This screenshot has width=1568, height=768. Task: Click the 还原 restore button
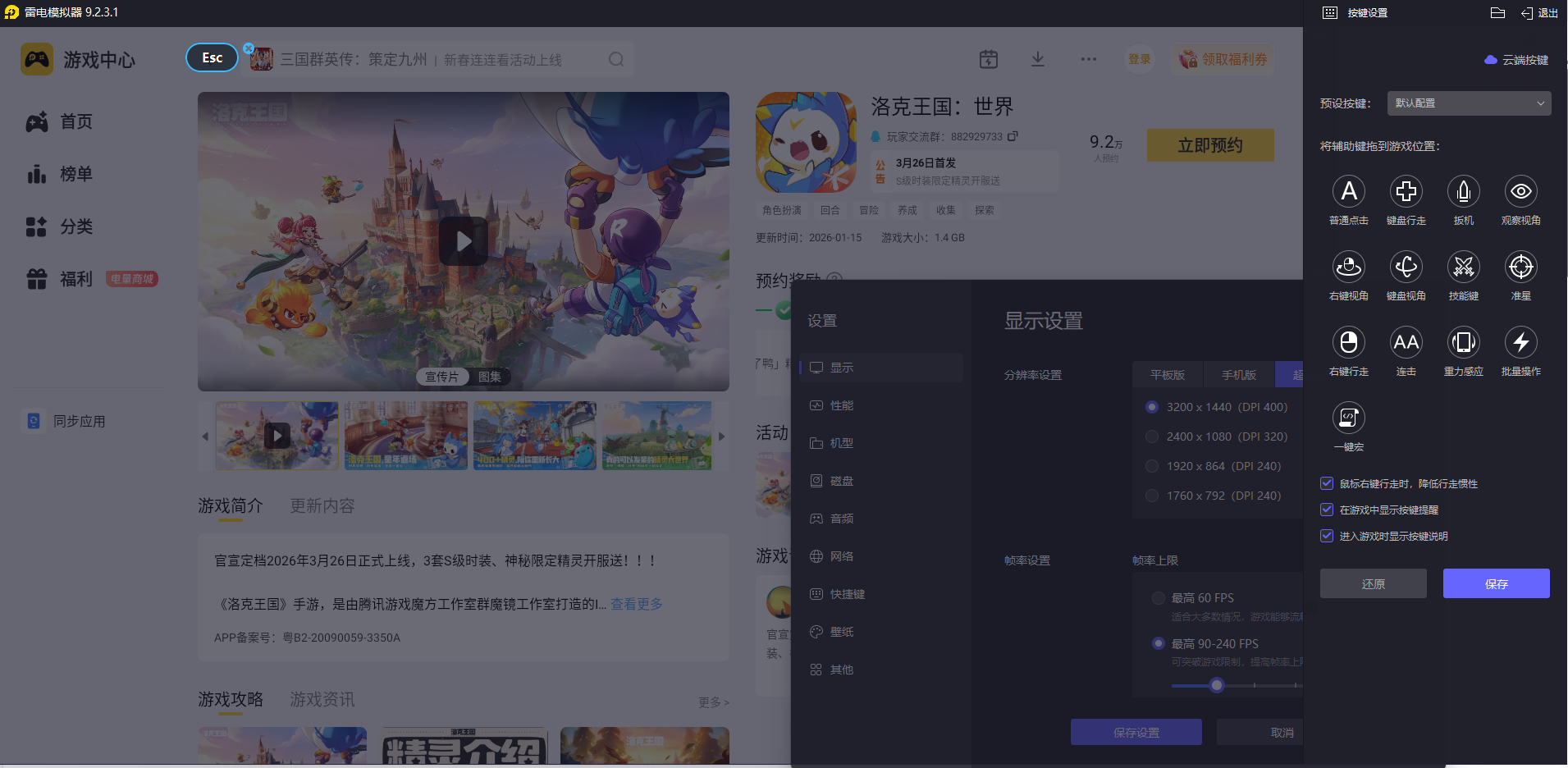[x=1374, y=583]
